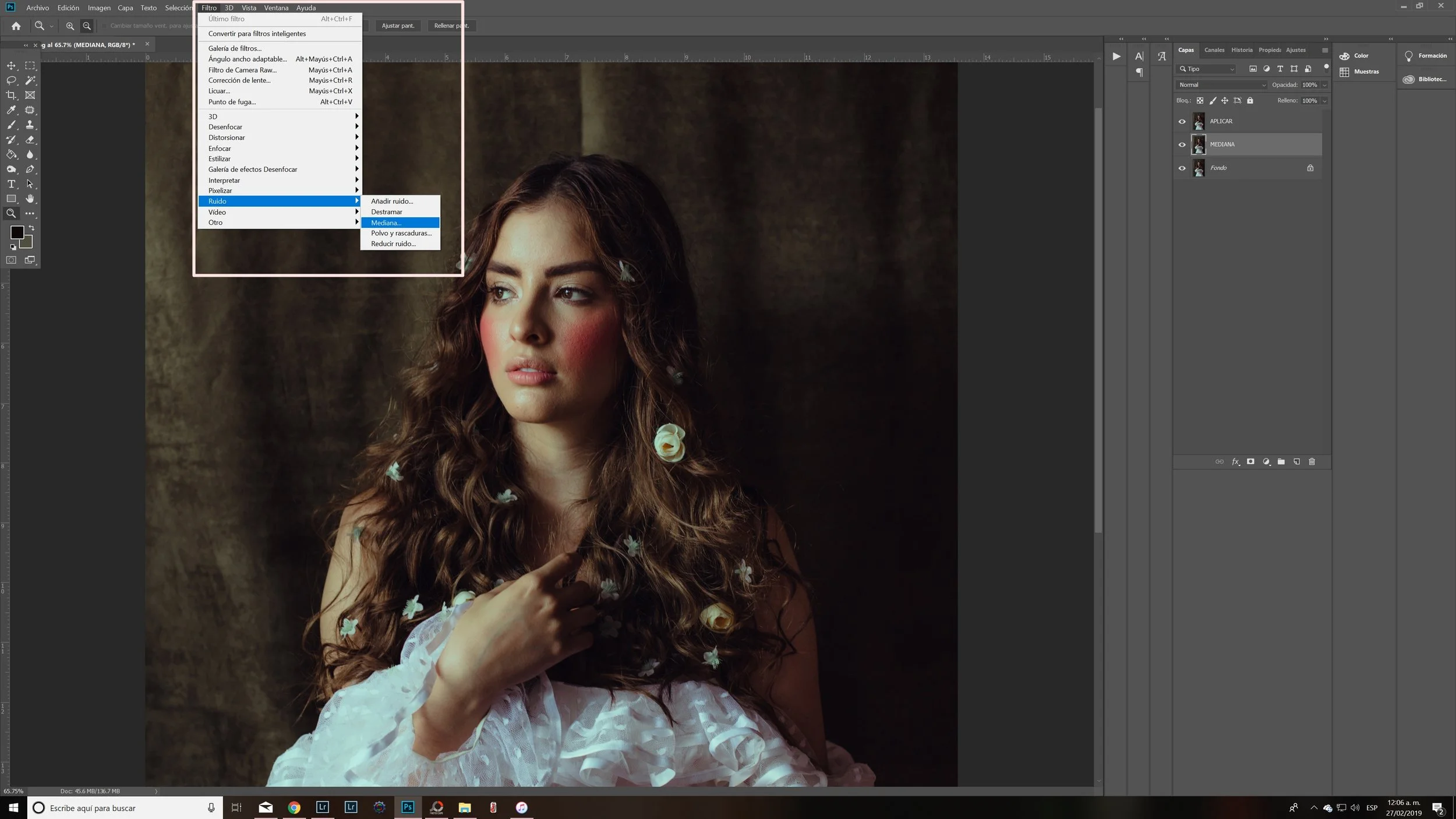Open the Tipo layer filter dropdown

(1207, 69)
